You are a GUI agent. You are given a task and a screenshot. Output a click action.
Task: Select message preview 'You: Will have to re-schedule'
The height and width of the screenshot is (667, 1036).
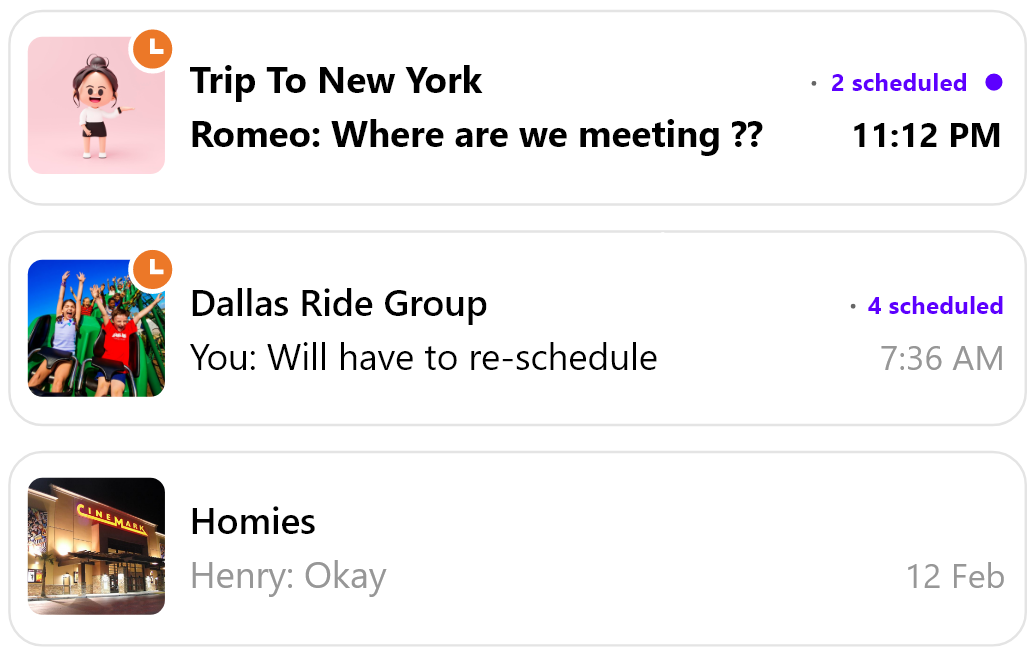tap(424, 358)
